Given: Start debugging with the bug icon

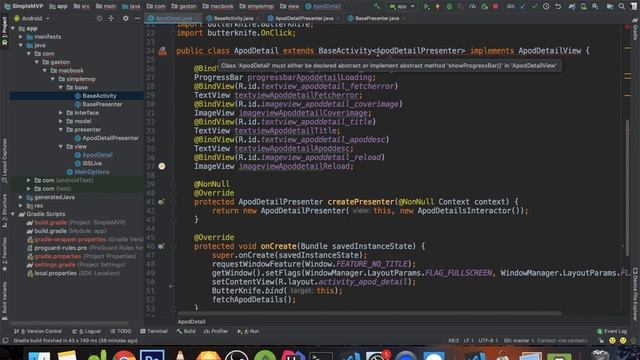Looking at the screenshot, I should (449, 6).
